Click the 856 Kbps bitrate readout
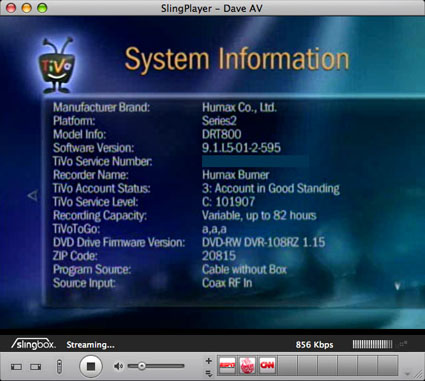The width and height of the screenshot is (425, 381). pyautogui.click(x=314, y=345)
